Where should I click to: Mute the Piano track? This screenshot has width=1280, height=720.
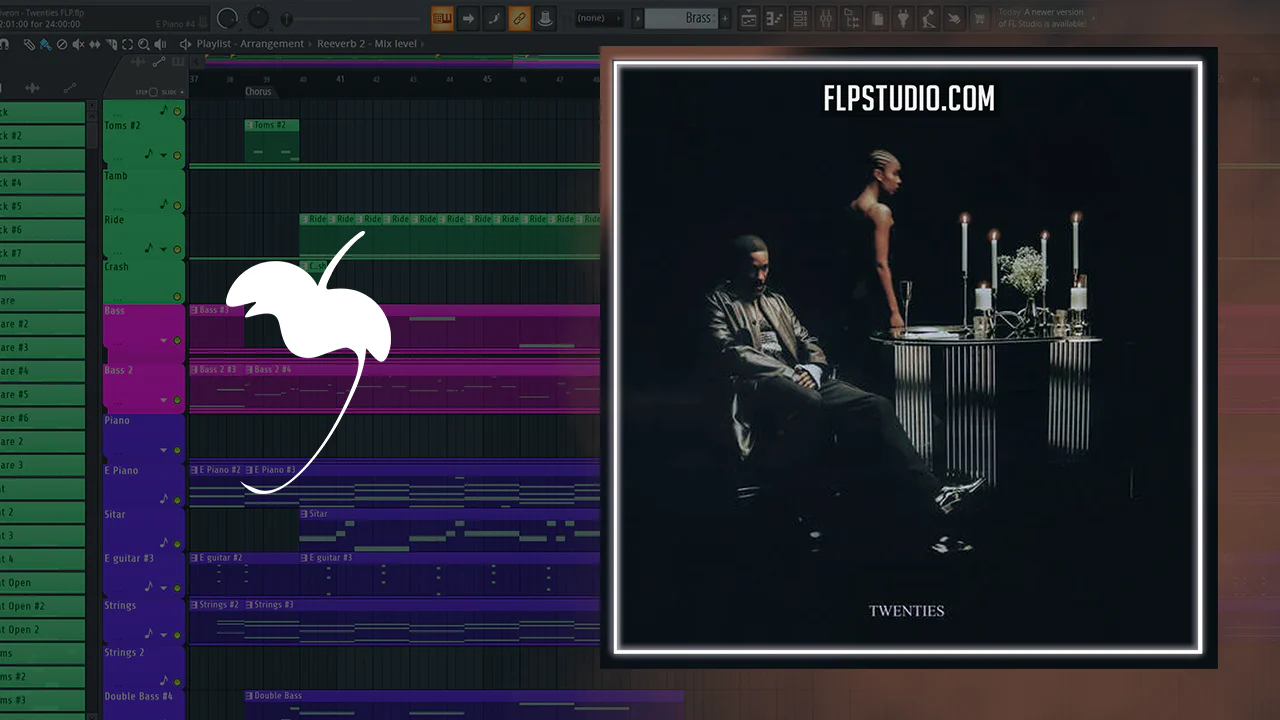coord(178,452)
